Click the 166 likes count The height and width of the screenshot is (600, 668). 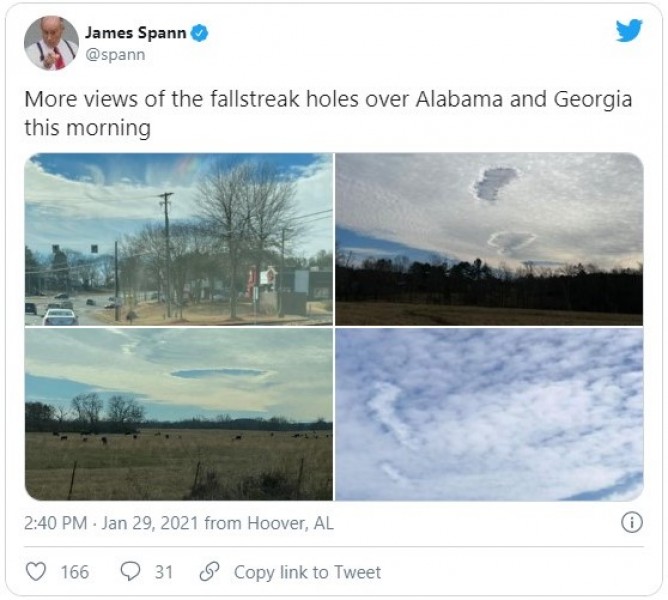click(74, 572)
